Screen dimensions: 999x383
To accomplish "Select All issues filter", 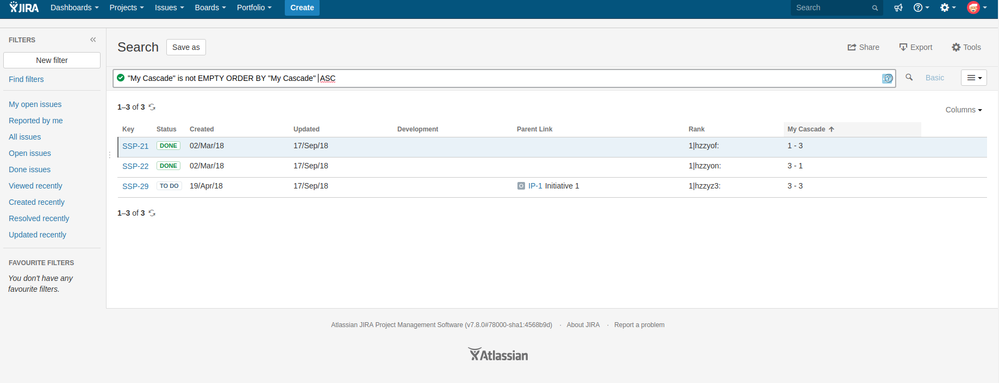I will [25, 137].
